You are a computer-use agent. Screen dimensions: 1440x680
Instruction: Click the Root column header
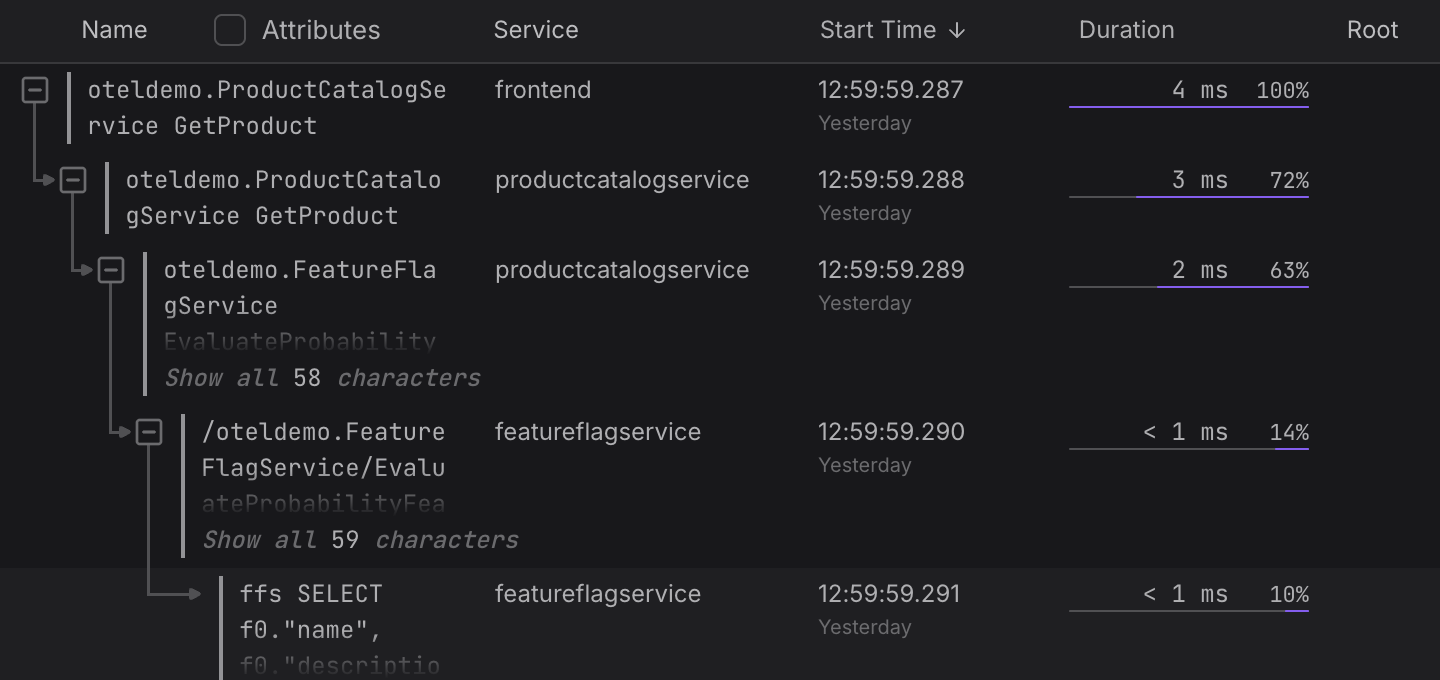1372,30
